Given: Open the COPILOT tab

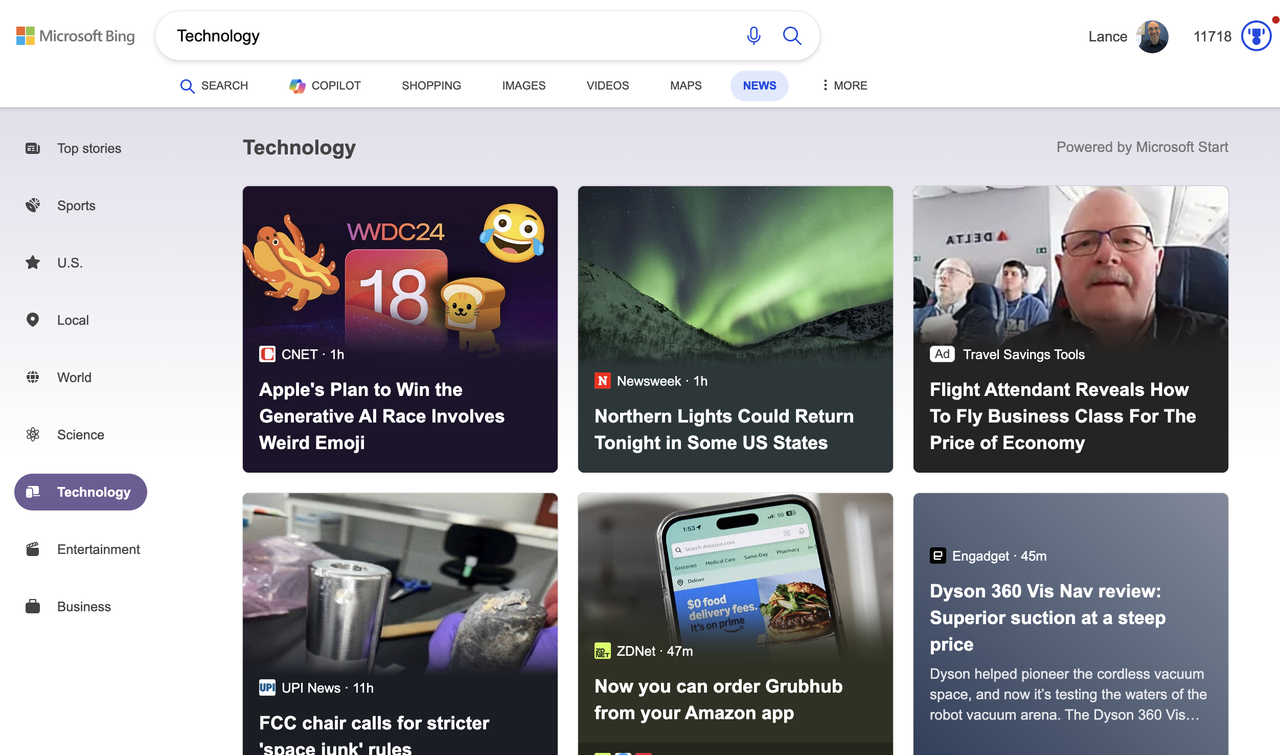Looking at the screenshot, I should 325,86.
